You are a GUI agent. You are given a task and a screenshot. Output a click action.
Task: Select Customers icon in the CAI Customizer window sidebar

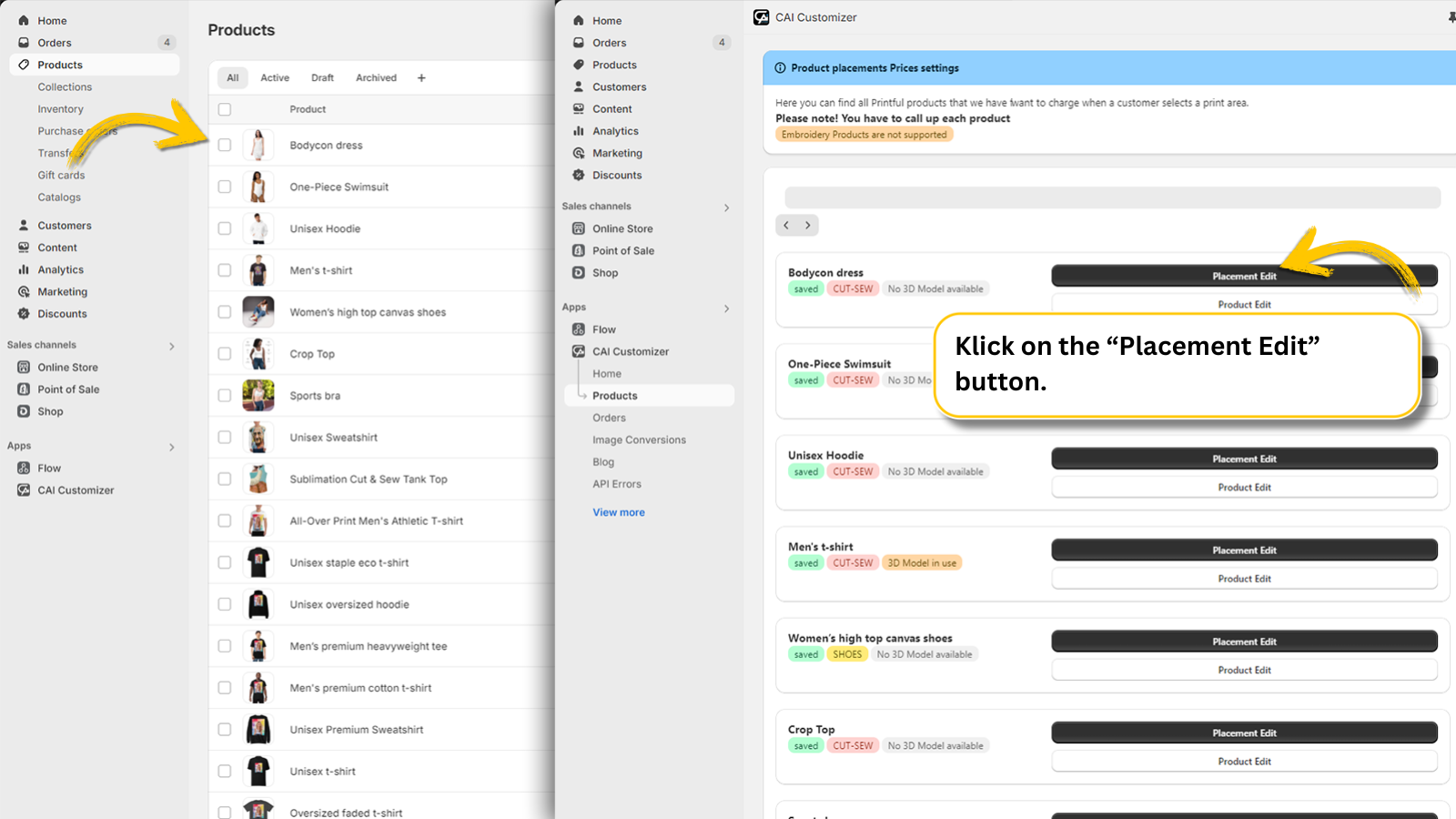(x=579, y=86)
